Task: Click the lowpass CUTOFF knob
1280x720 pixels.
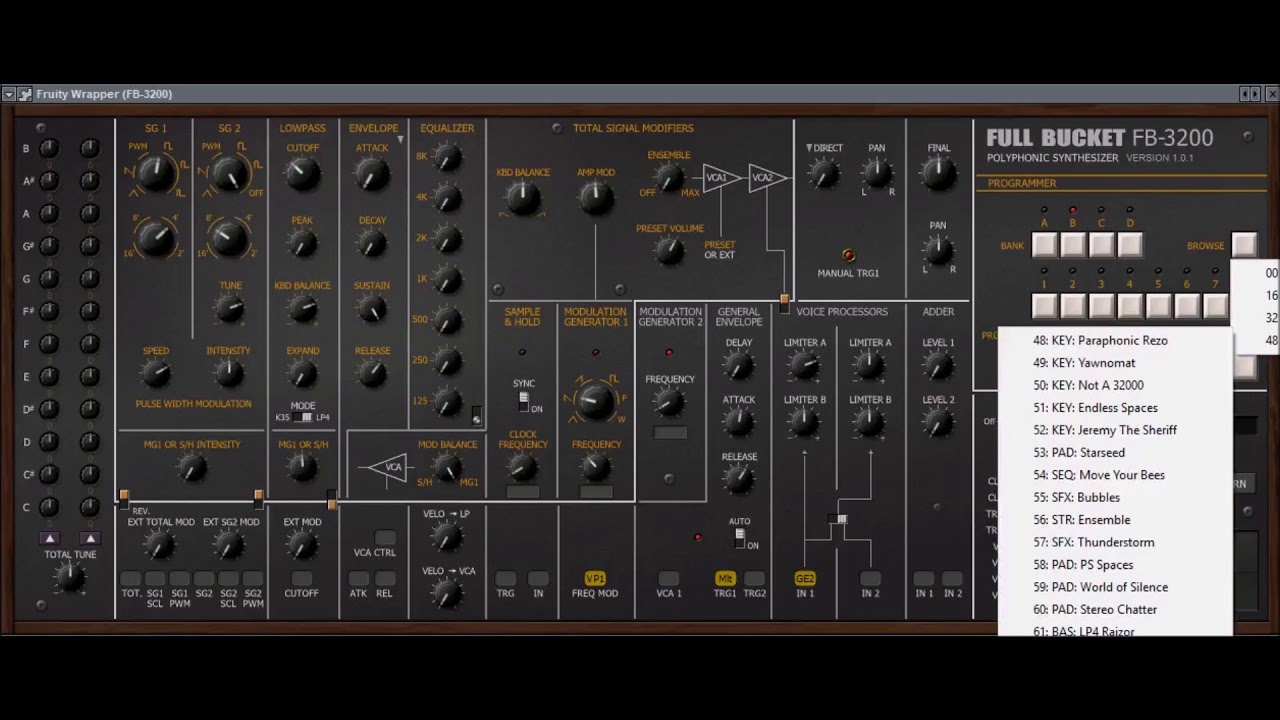Action: coord(302,175)
